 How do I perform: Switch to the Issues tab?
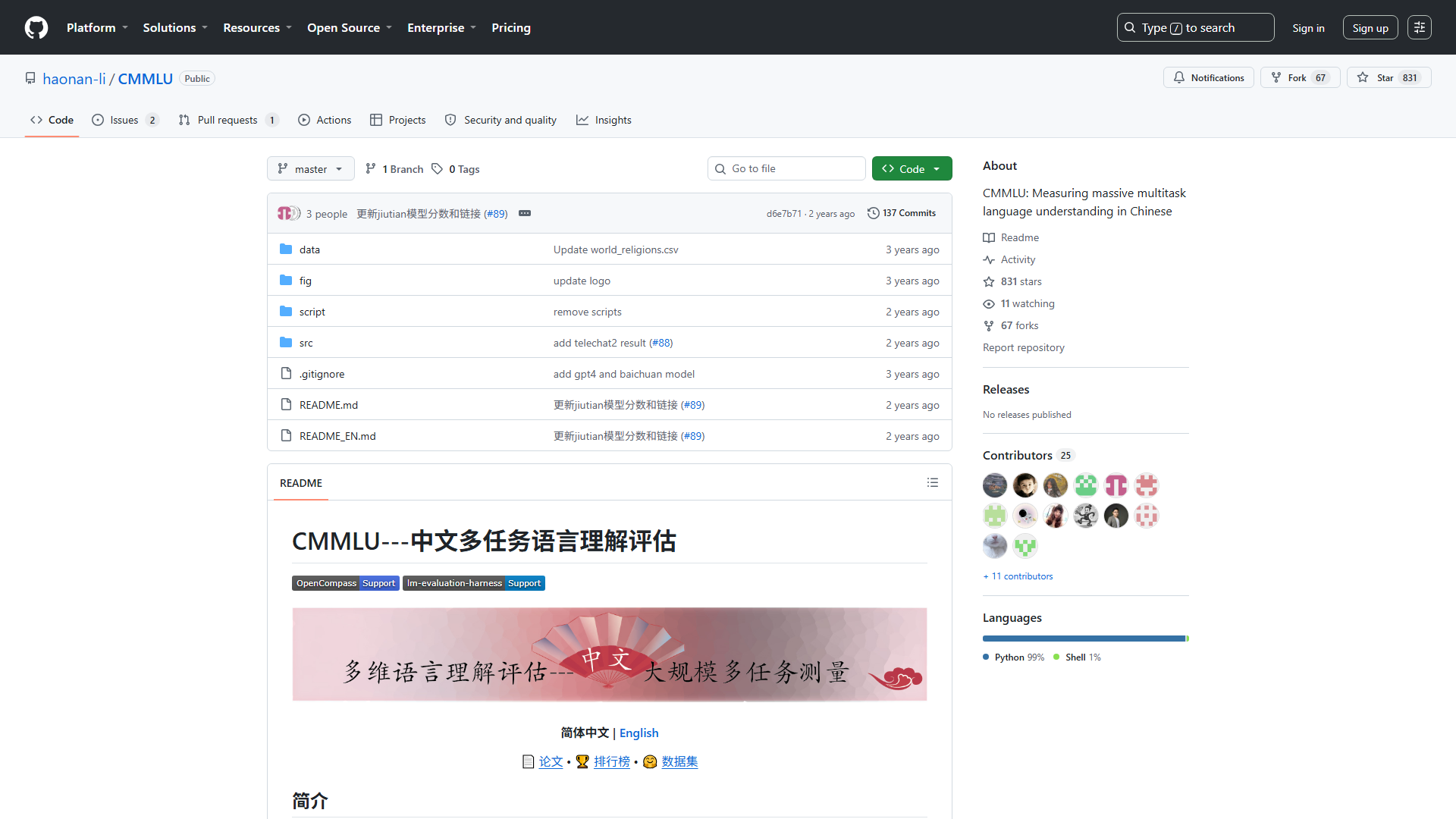pos(125,120)
